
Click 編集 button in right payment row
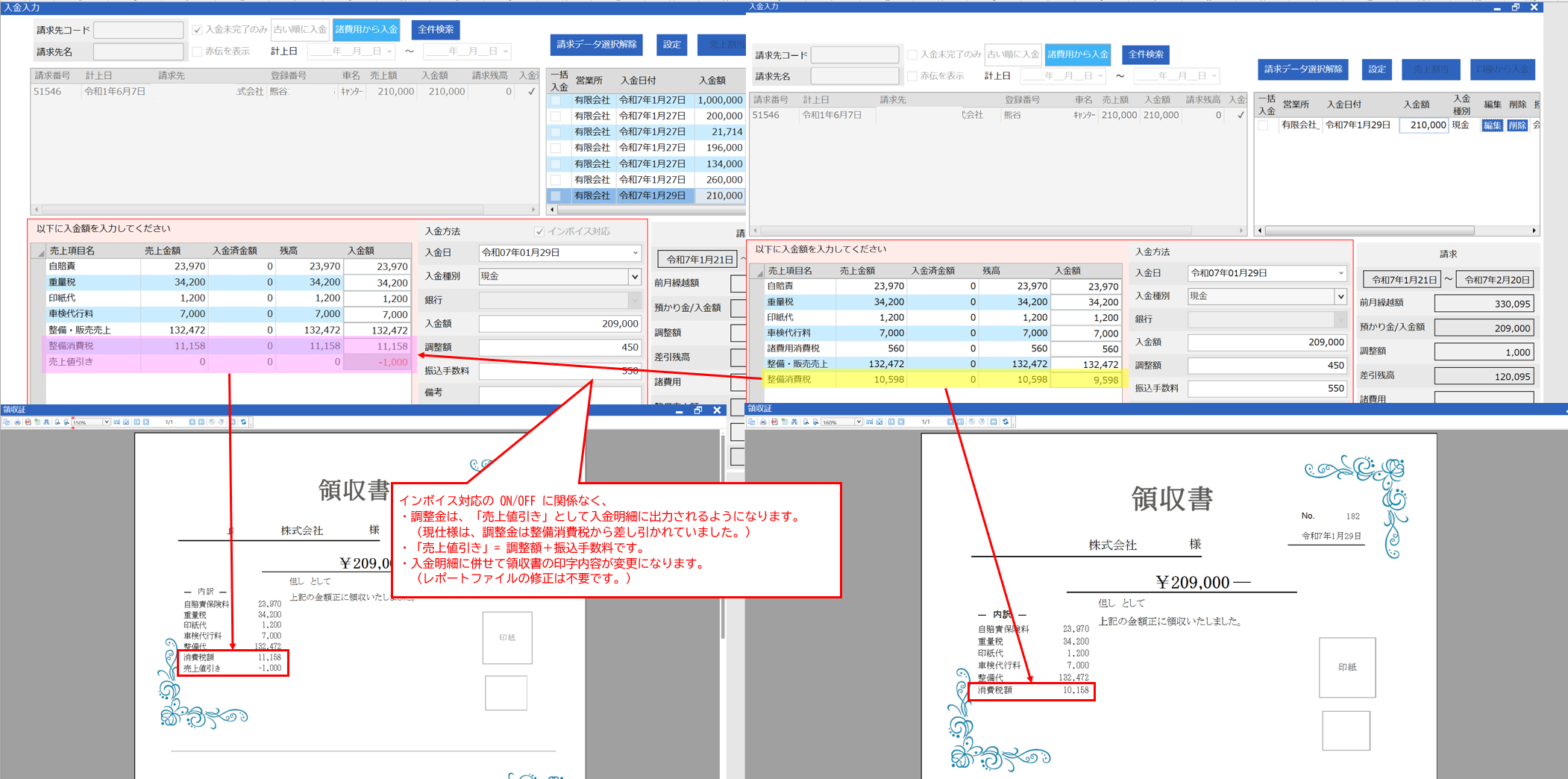coord(1491,125)
